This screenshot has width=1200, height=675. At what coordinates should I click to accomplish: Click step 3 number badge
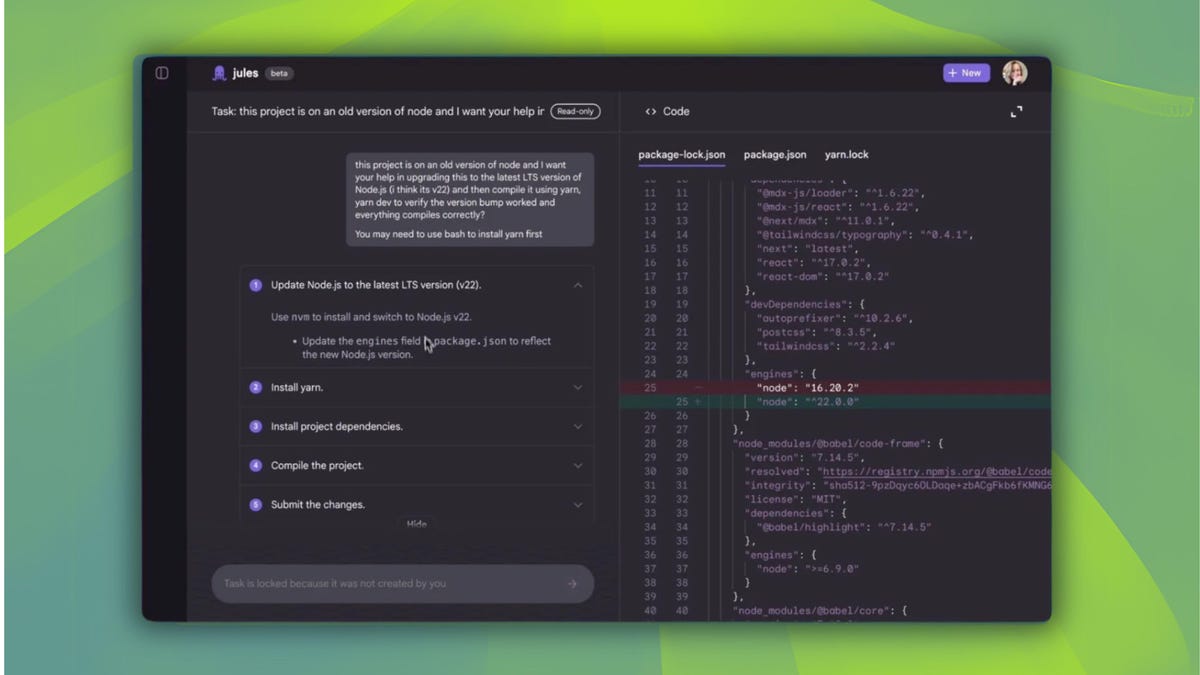coord(255,426)
